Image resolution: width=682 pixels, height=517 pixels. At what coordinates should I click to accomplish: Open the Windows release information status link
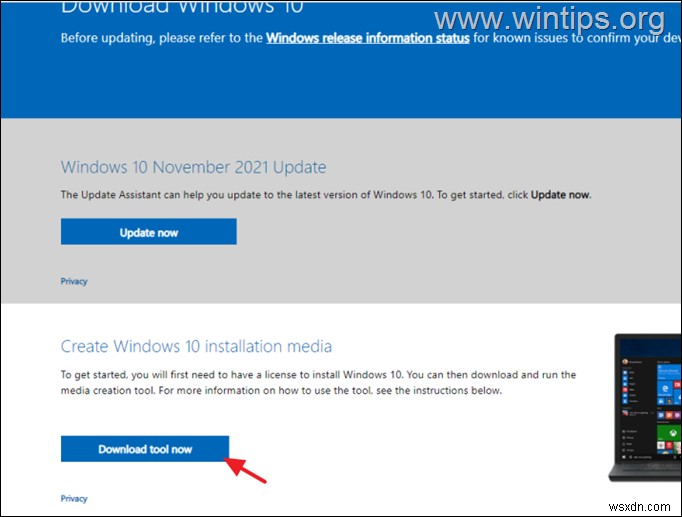368,38
